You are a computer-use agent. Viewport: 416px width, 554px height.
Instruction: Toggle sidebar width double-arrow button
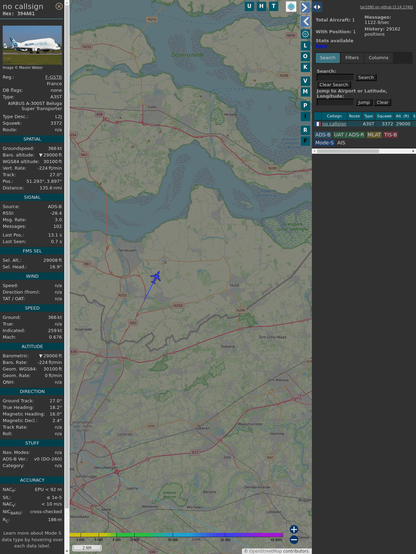coord(317,7)
